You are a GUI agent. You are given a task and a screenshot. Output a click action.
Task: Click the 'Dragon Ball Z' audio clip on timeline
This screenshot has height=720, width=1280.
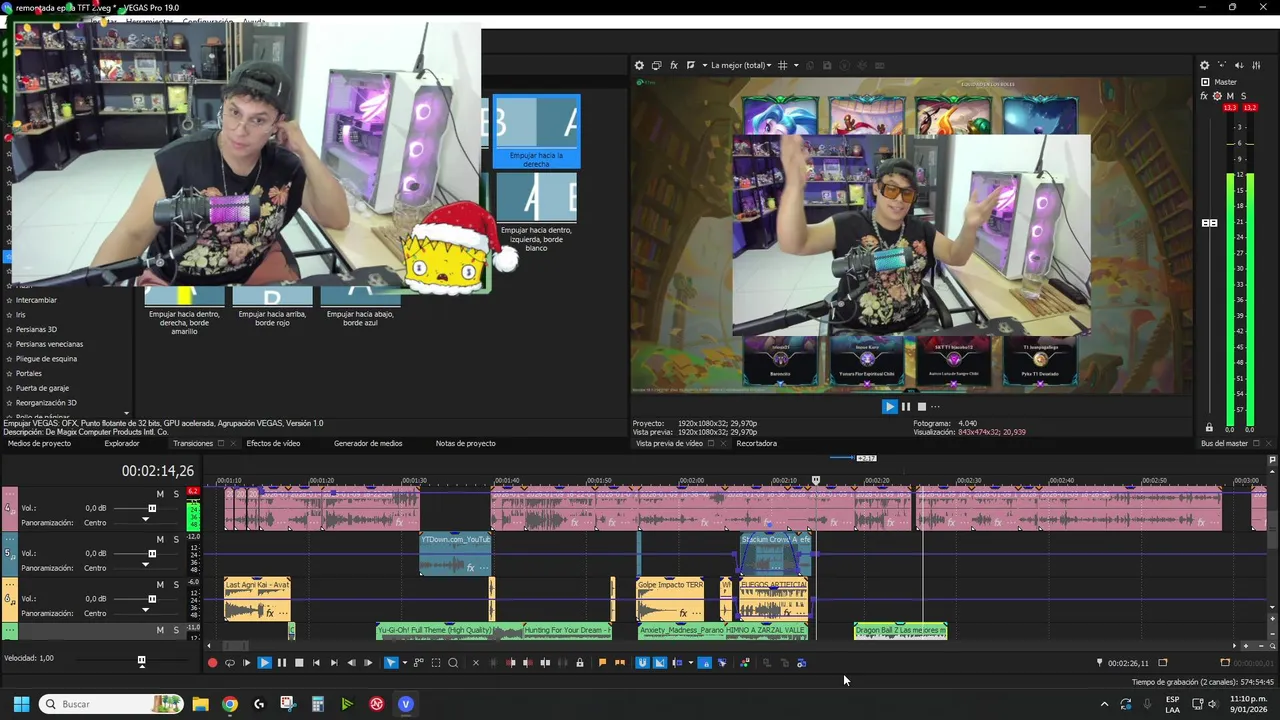[900, 631]
